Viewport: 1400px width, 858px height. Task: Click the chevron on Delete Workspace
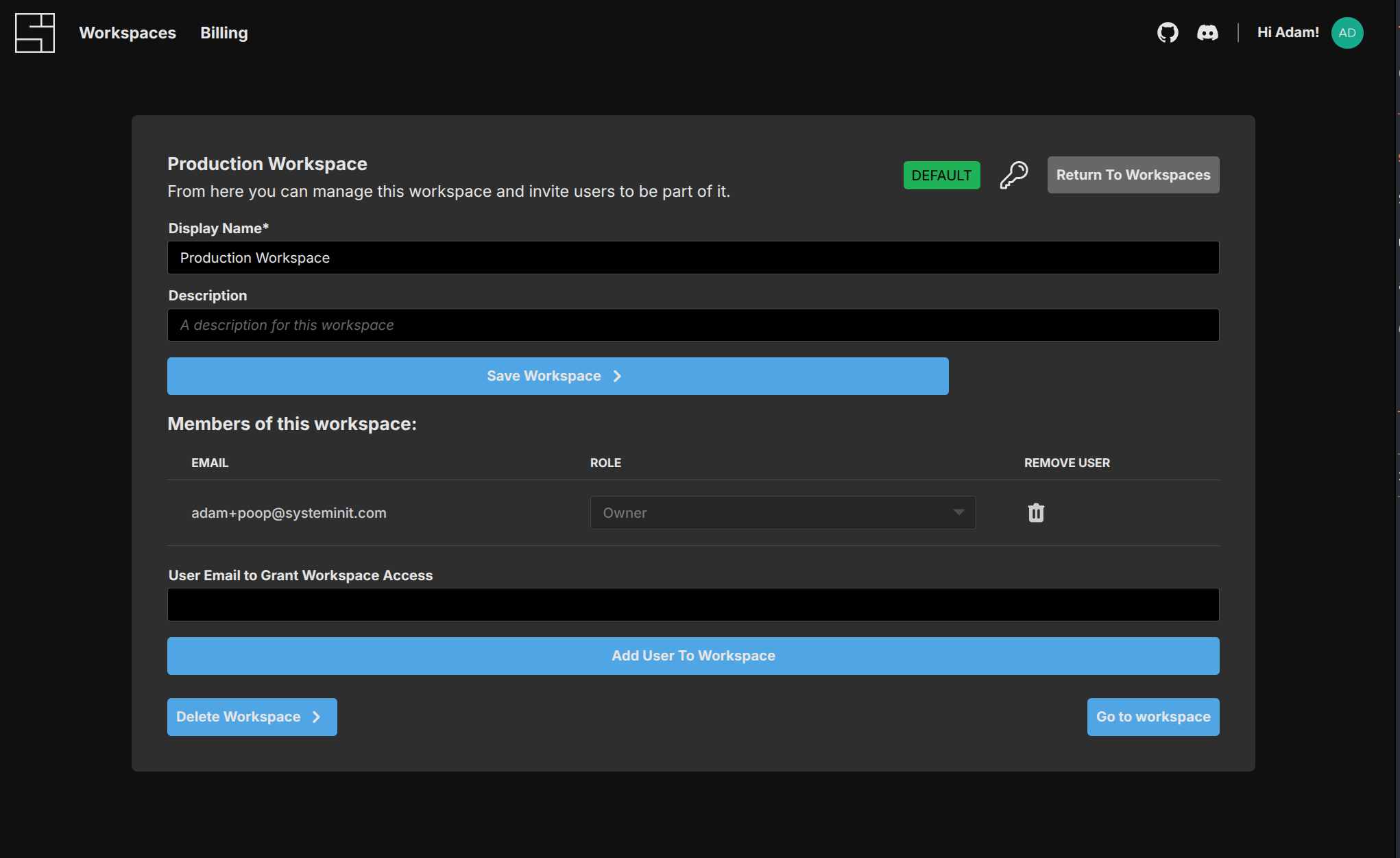pyautogui.click(x=316, y=717)
